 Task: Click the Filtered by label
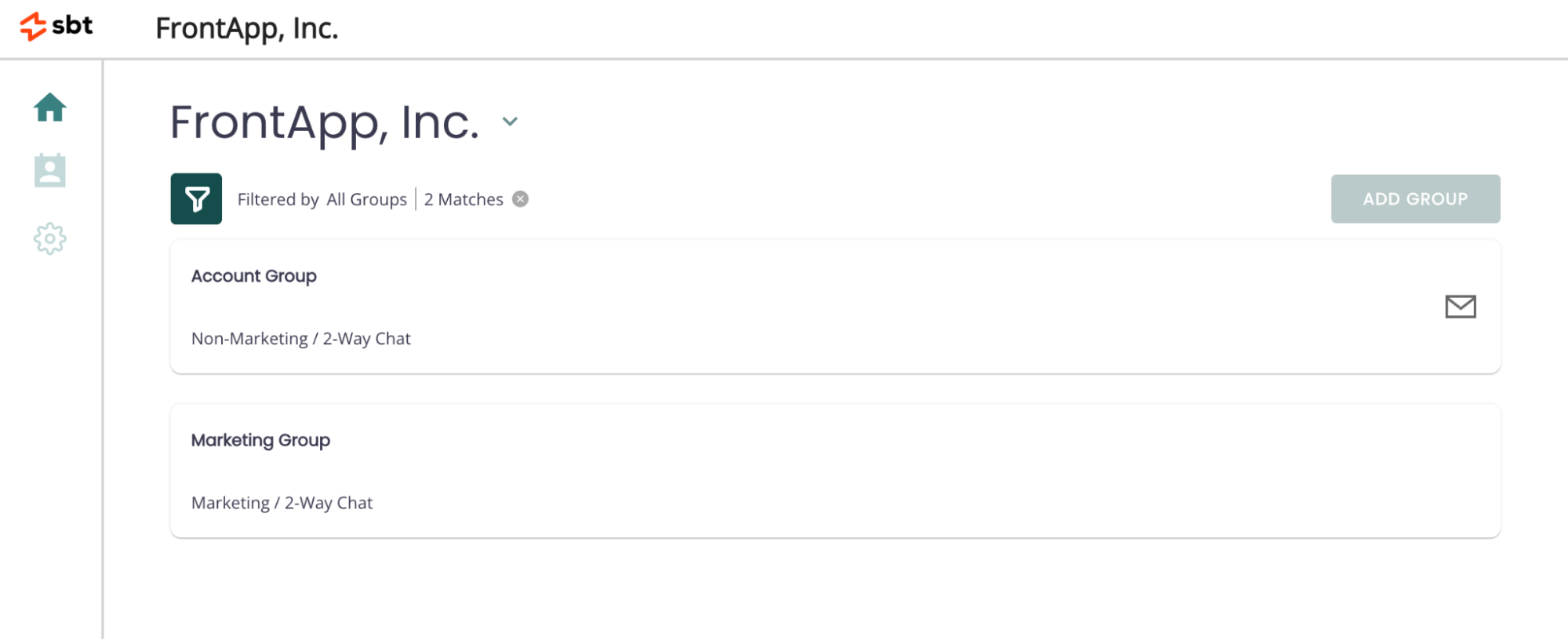(278, 199)
